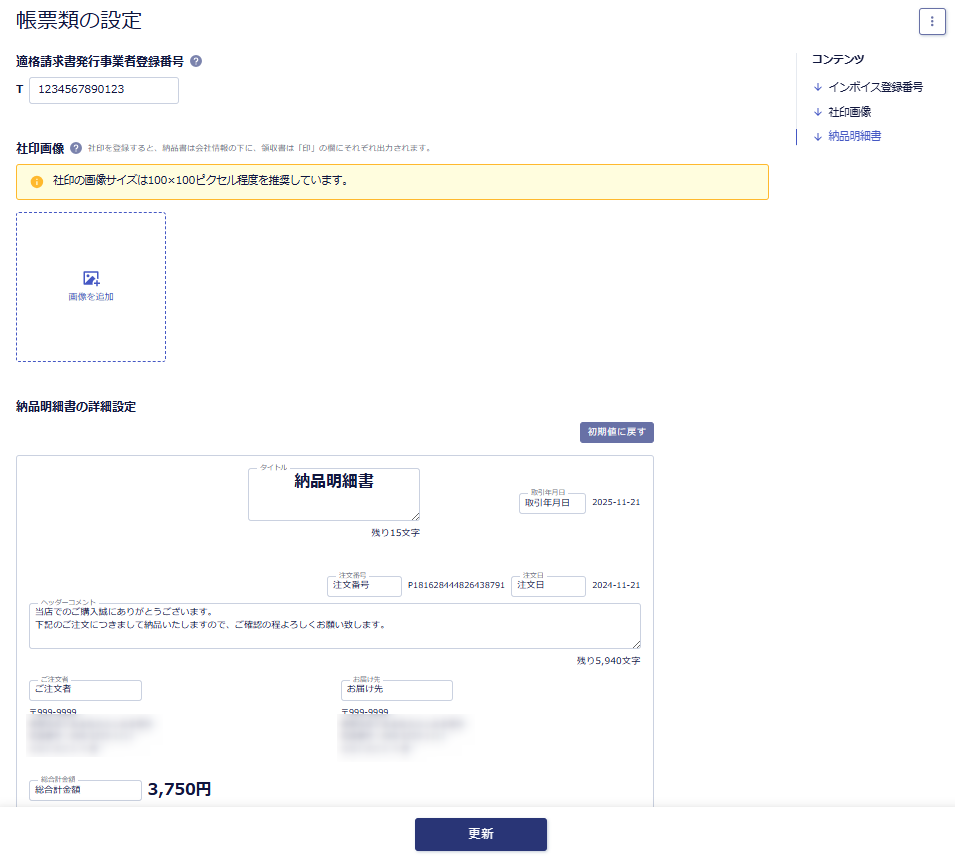Click the 2025-11-21 transaction date value
The image size is (955, 861).
point(616,502)
